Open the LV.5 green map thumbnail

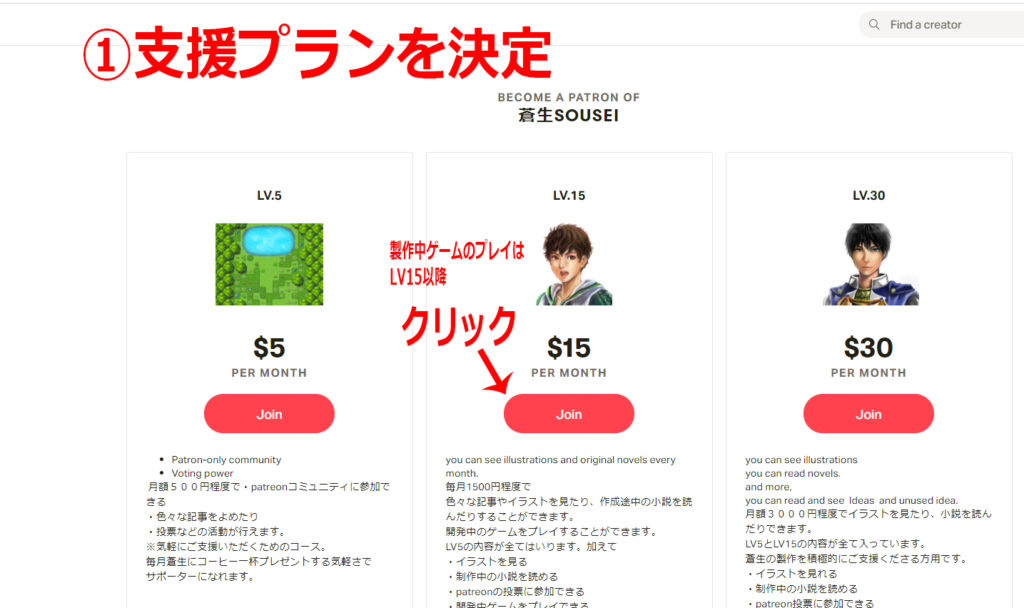point(269,264)
